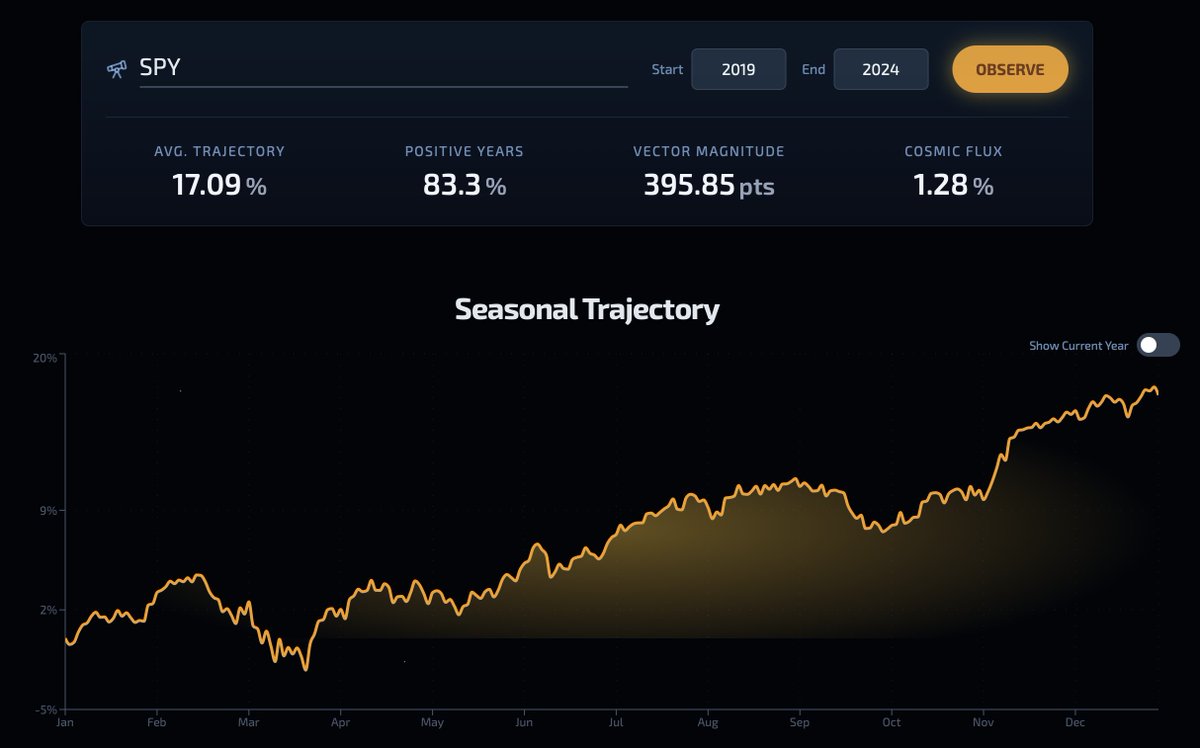
Task: Click the Oct x-axis label
Action: 891,722
